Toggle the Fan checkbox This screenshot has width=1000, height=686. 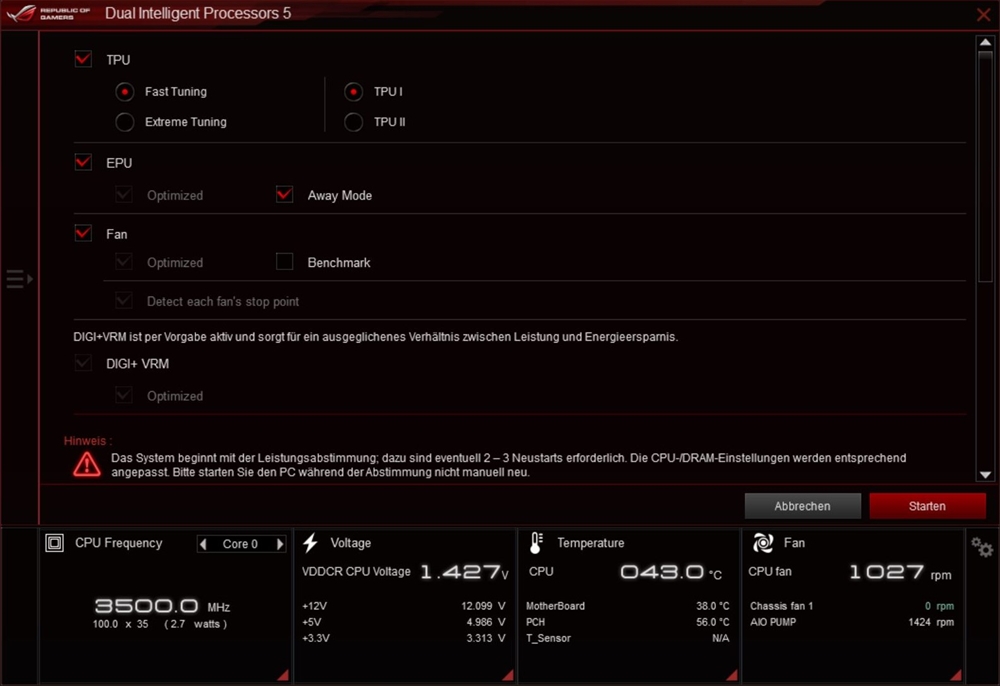[84, 233]
